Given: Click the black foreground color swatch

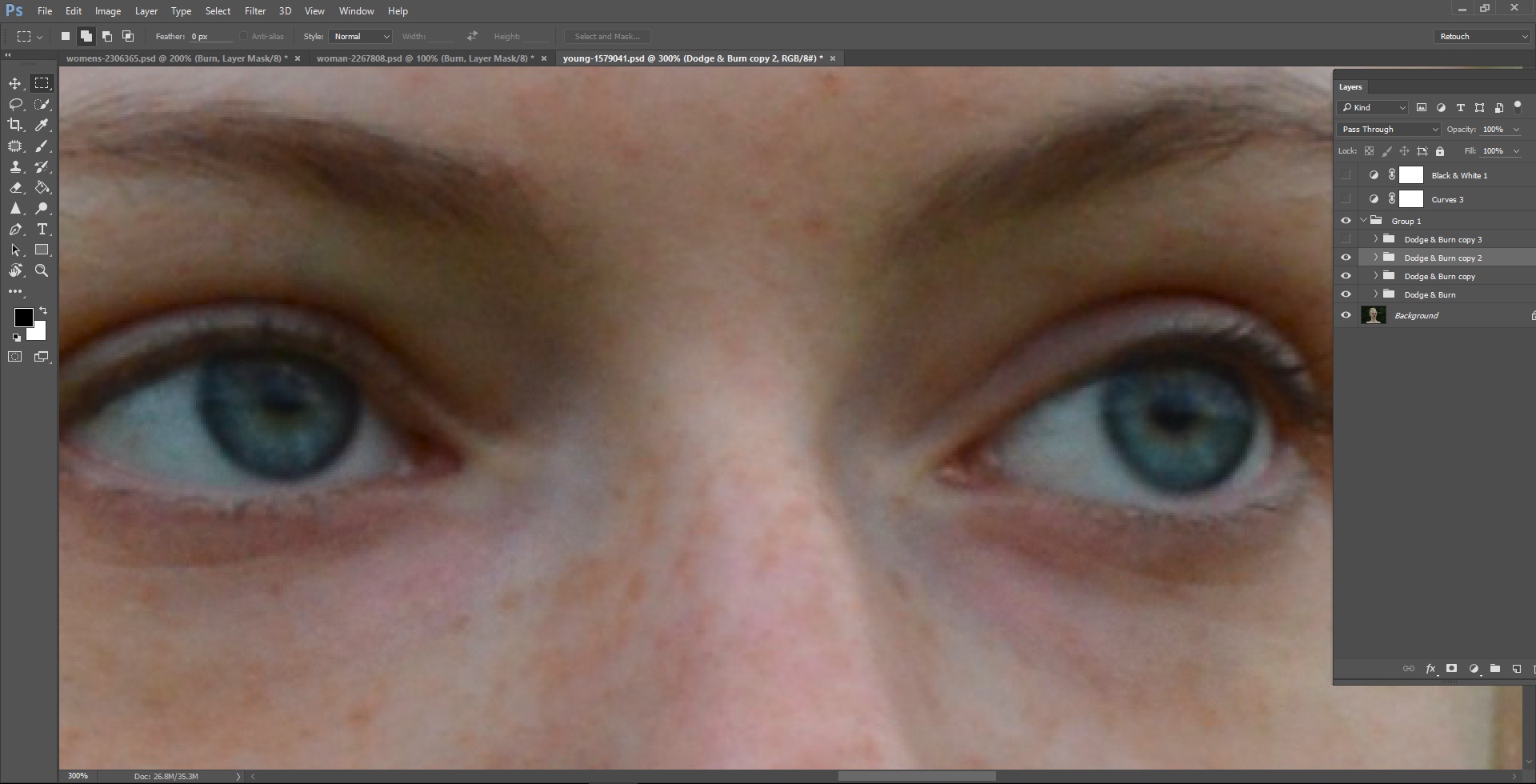Looking at the screenshot, I should (x=23, y=318).
